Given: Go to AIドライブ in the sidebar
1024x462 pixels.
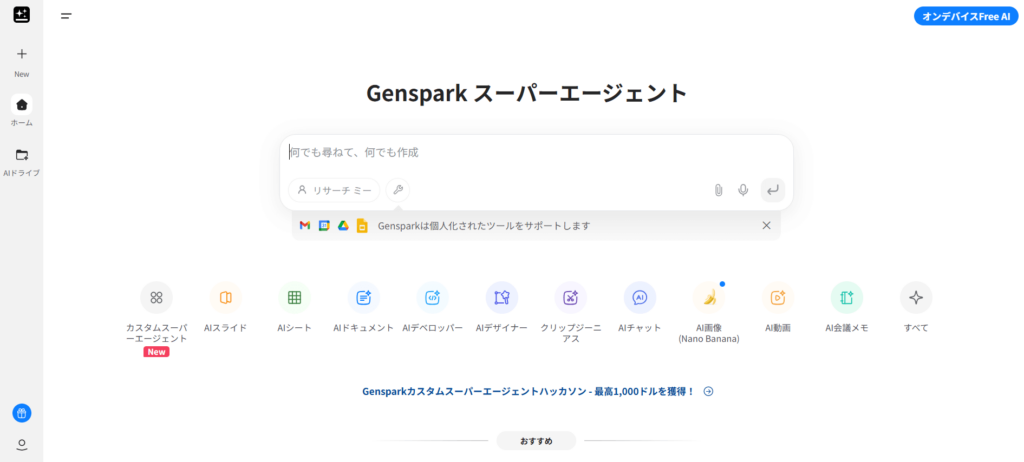Looking at the screenshot, I should point(22,155).
